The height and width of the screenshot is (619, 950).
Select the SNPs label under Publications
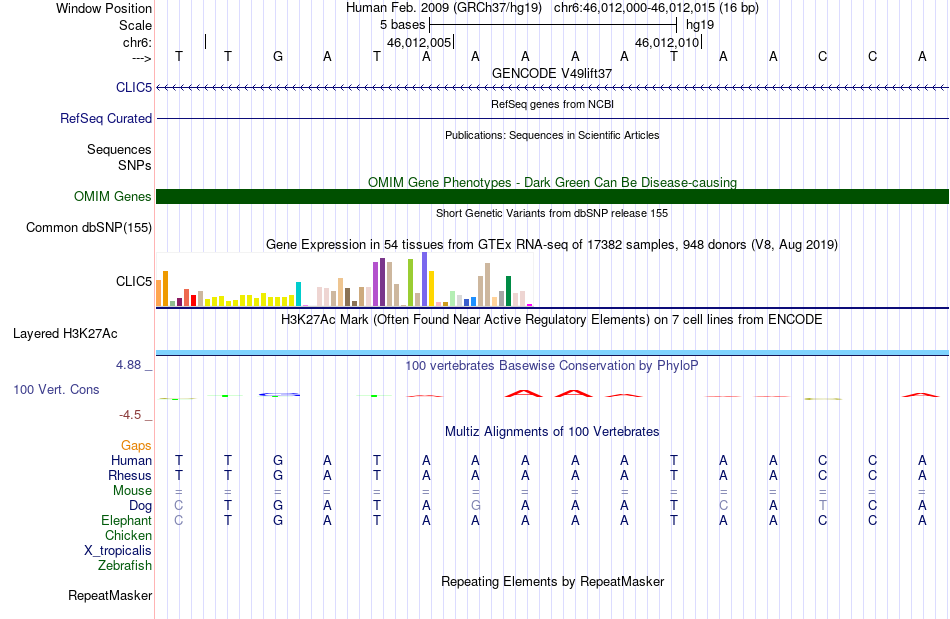(135, 165)
